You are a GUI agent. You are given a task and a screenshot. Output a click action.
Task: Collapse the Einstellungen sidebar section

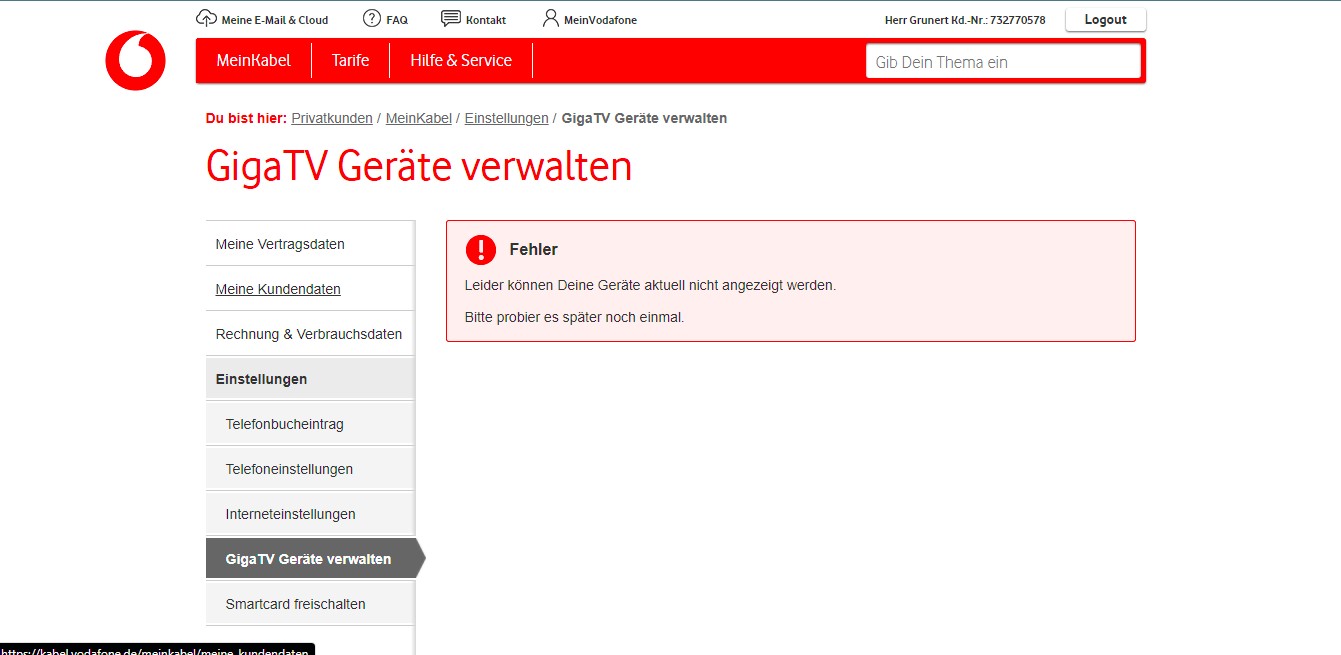click(x=310, y=379)
